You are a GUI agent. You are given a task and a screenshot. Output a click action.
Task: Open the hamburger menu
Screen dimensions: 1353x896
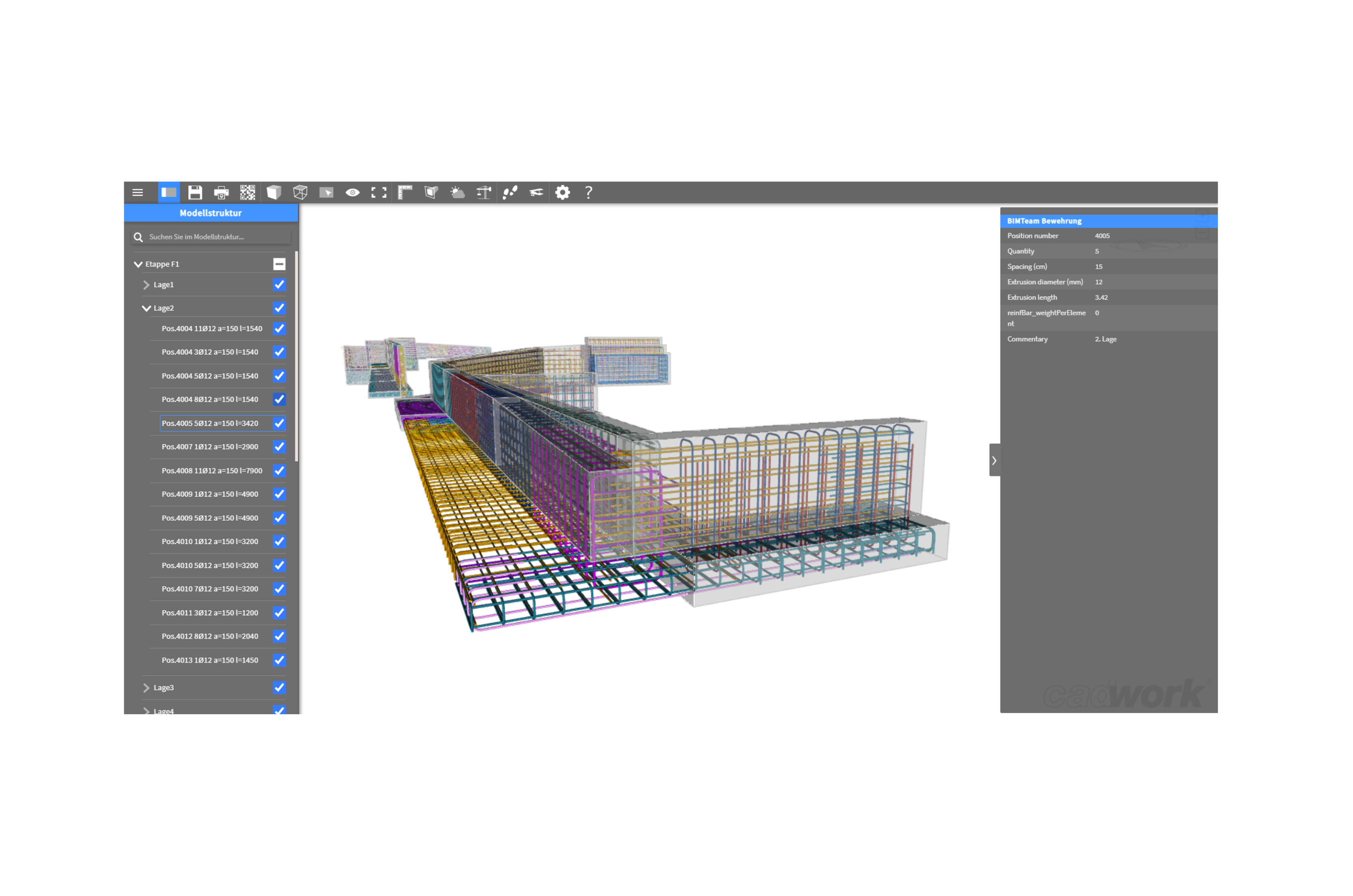(x=137, y=193)
